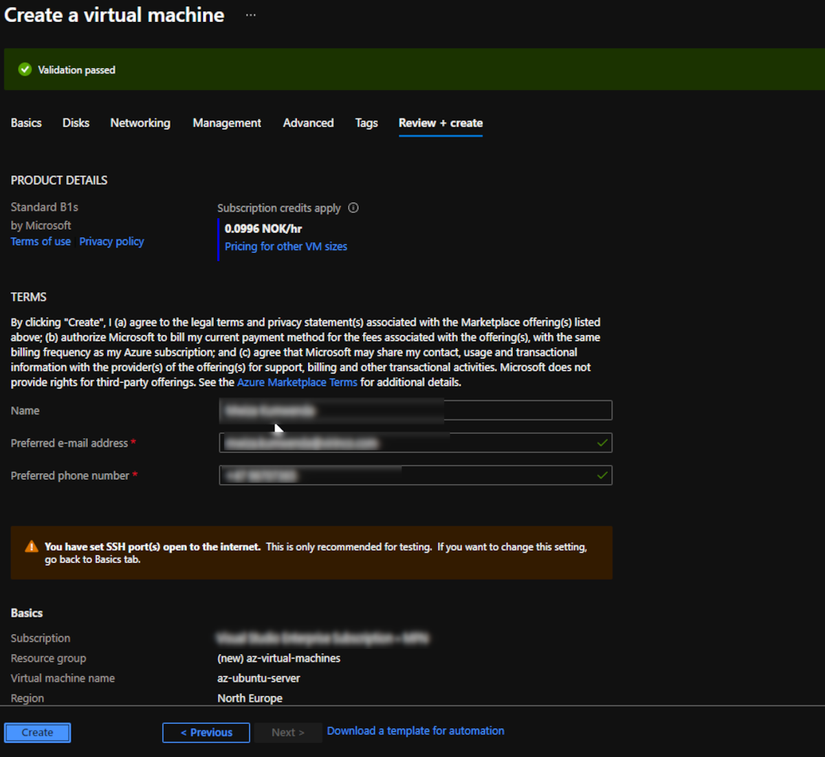Select the 0.0996 NOK/hr price text
The width and height of the screenshot is (825, 757).
(x=263, y=229)
